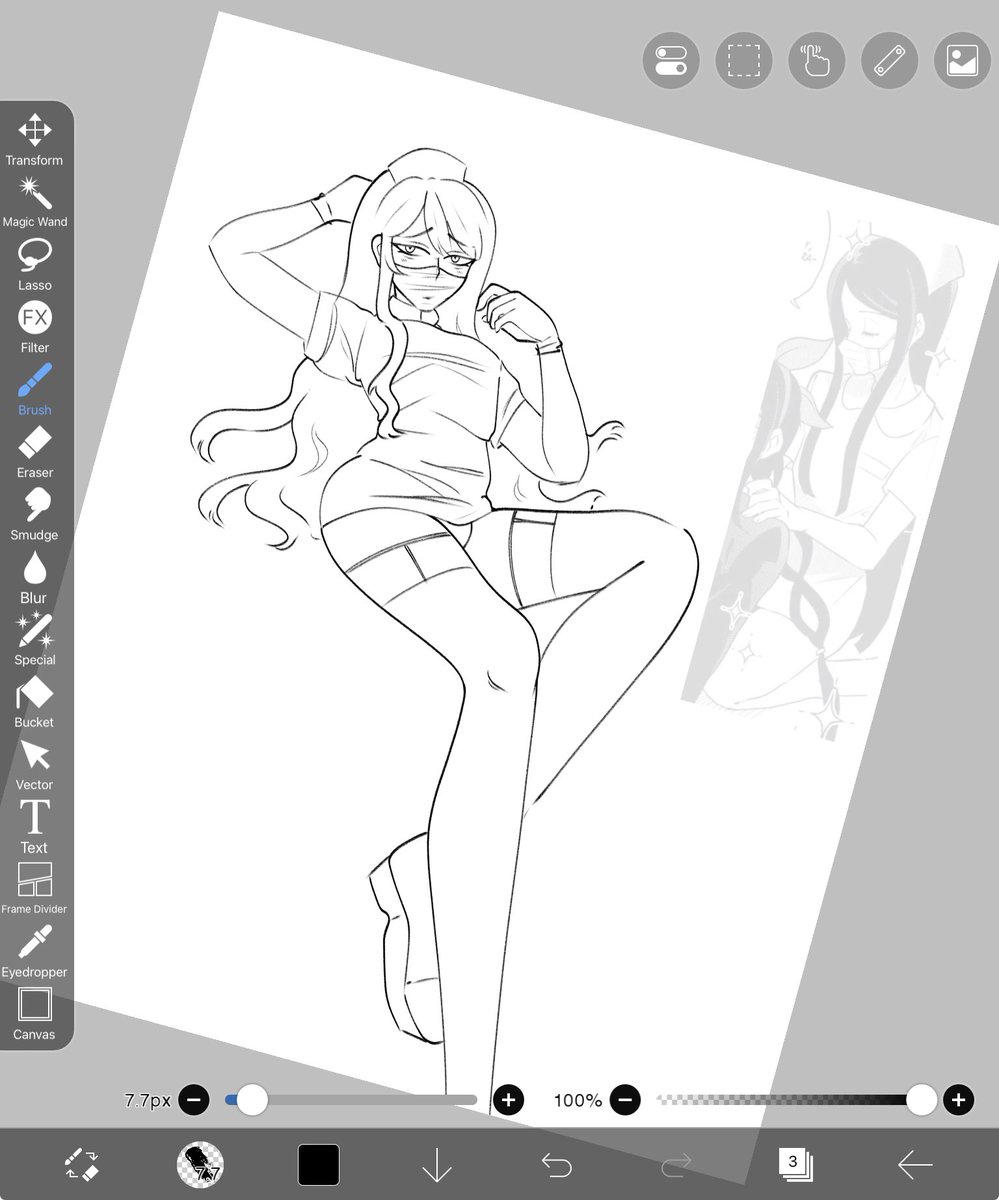The image size is (999, 1200).
Task: Increase brush size with plus button
Action: 508,1100
